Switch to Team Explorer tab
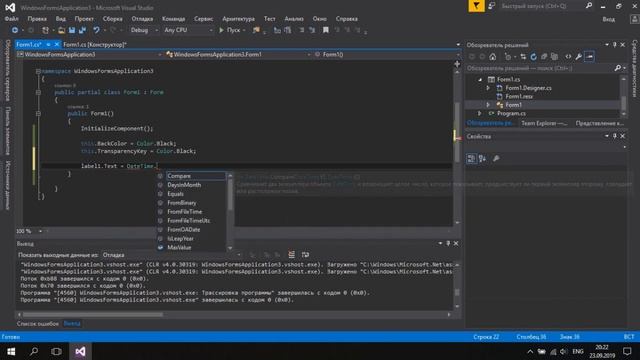The width and height of the screenshot is (640, 360). 544,123
